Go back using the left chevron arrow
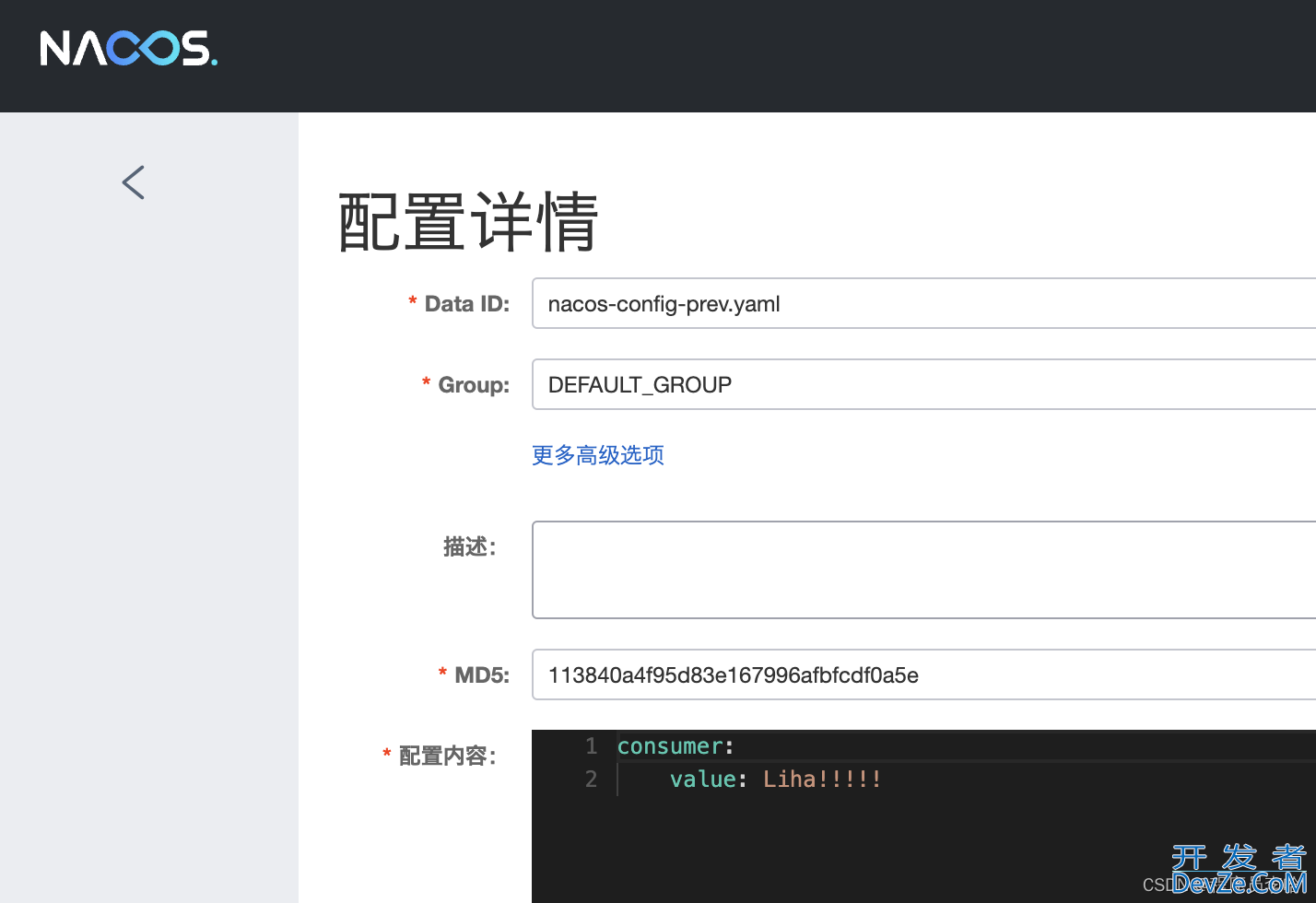1316x903 pixels. coord(134,182)
